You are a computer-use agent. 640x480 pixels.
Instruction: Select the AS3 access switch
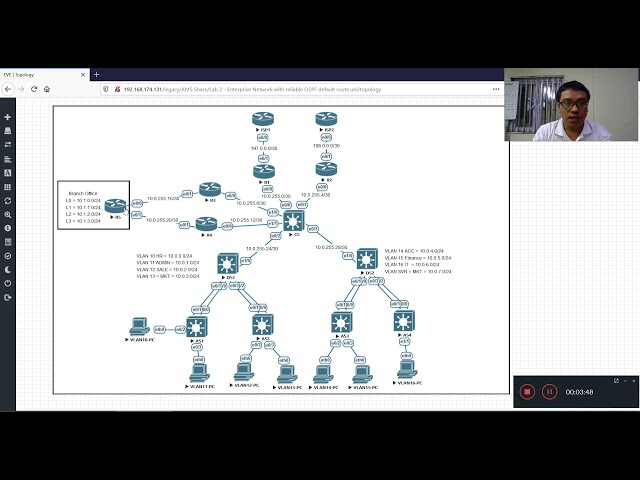coord(342,323)
